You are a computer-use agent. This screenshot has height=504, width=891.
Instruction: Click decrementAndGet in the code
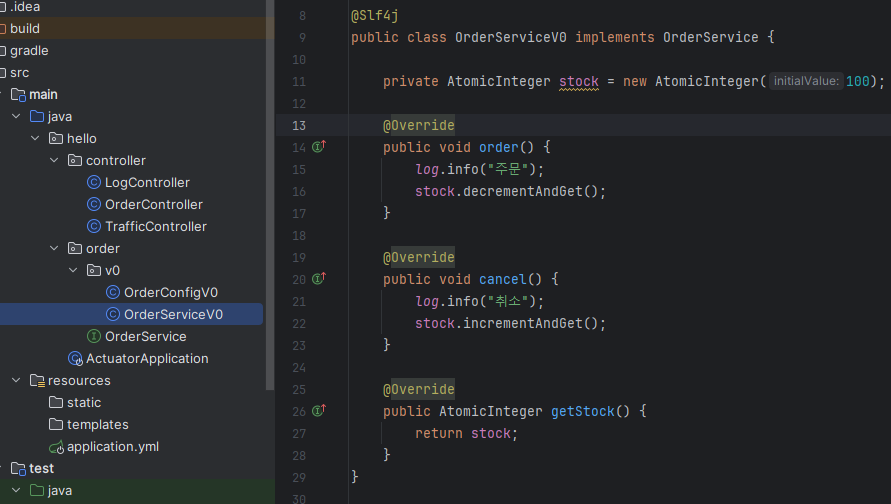pos(523,191)
